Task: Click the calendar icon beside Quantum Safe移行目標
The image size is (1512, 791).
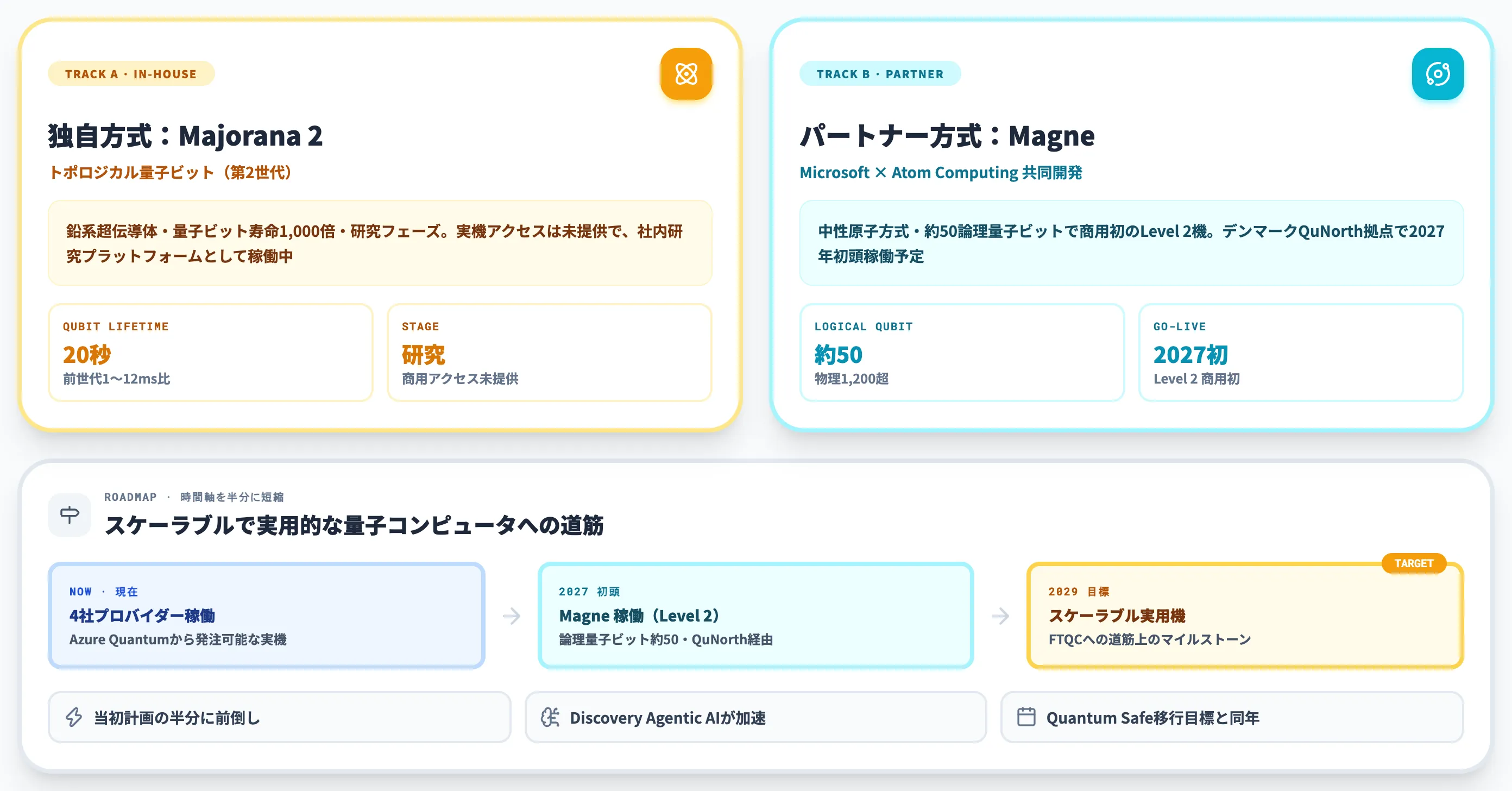Action: (1026, 717)
